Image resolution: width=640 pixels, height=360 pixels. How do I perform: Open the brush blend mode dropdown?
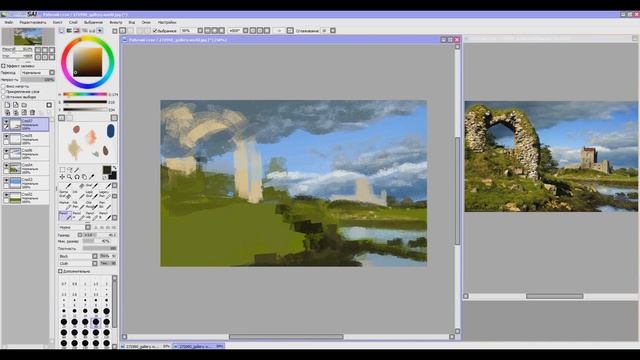(88, 227)
